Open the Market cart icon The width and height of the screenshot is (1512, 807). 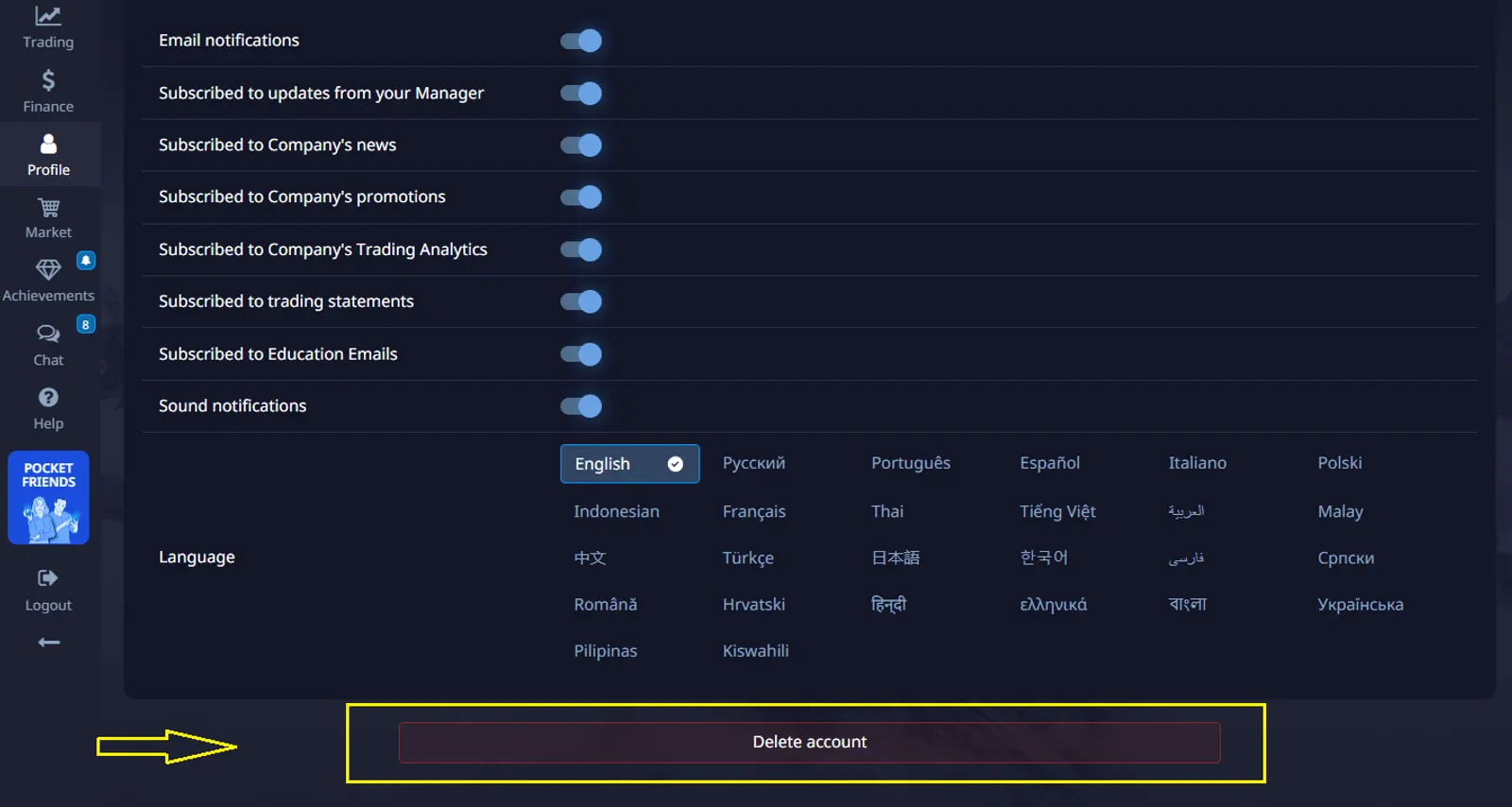48,208
